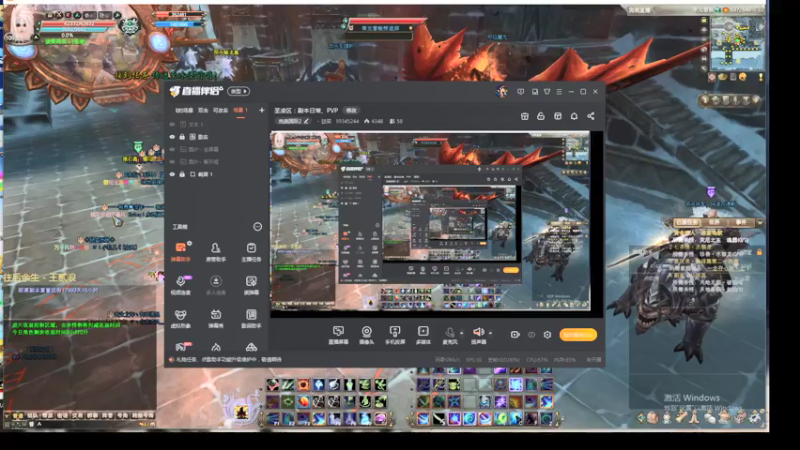Click the share icon above preview
The width and height of the screenshot is (800, 450).
(591, 116)
